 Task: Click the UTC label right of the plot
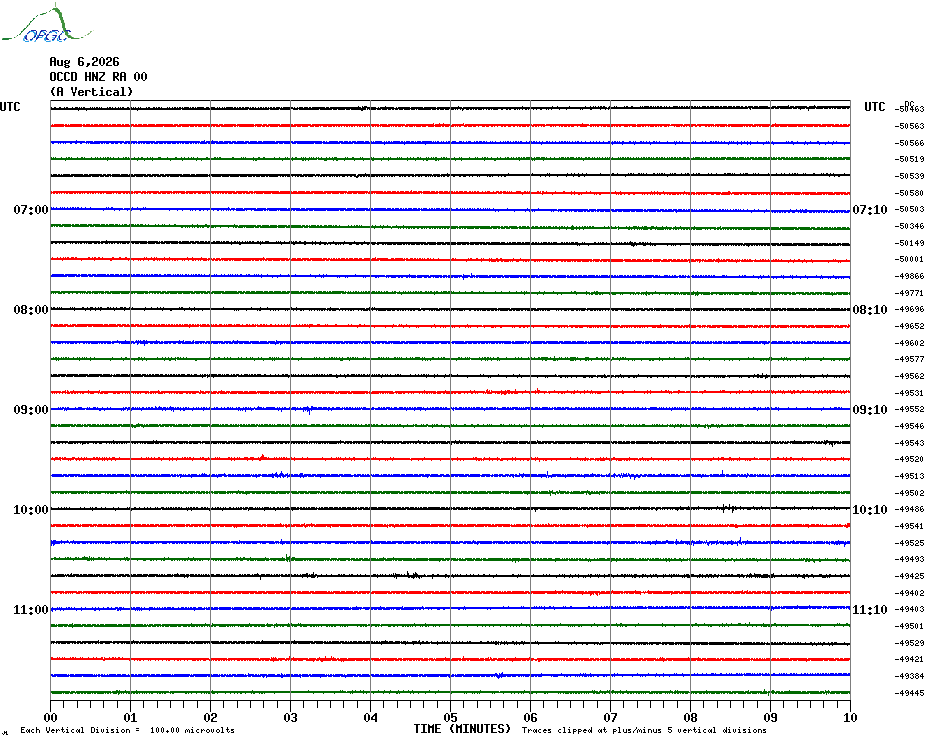874,107
